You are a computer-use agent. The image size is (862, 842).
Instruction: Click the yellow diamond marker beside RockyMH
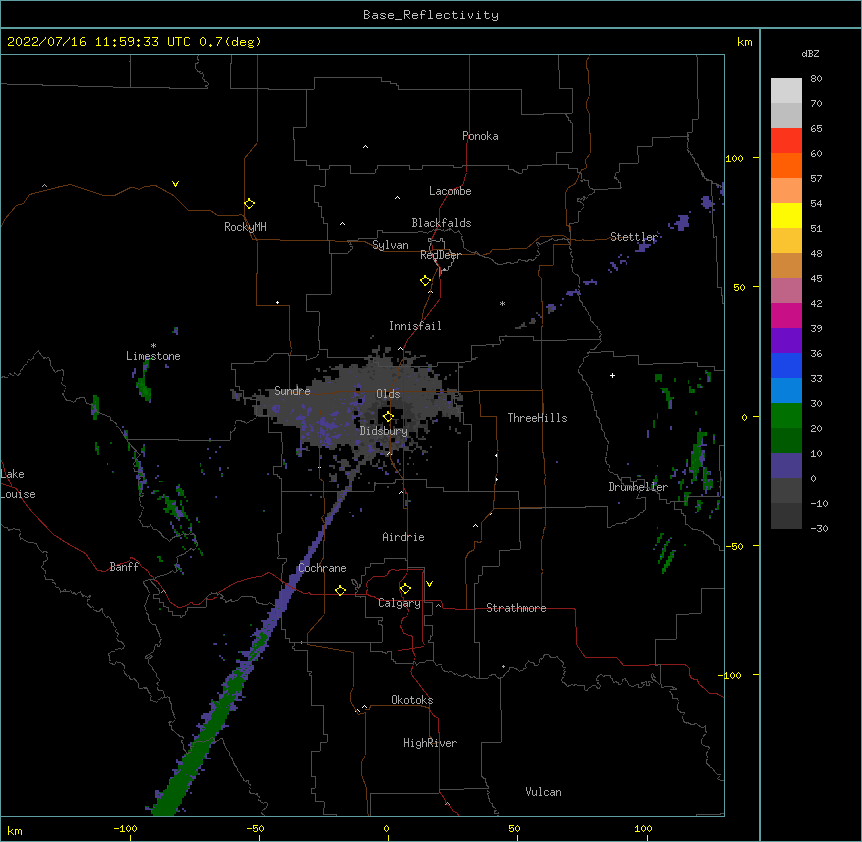(249, 204)
